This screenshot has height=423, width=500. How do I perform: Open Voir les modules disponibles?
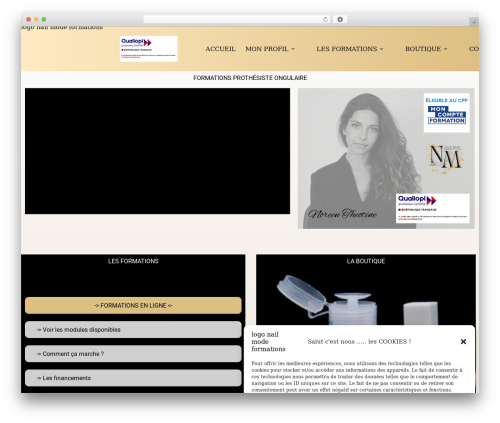(x=133, y=330)
